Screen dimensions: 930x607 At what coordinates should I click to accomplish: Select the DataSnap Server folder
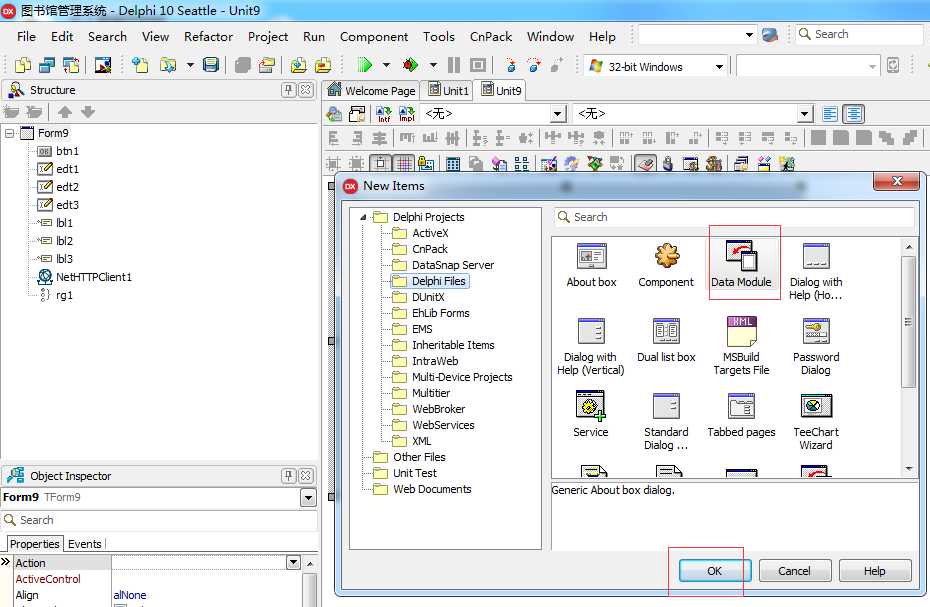tap(444, 265)
